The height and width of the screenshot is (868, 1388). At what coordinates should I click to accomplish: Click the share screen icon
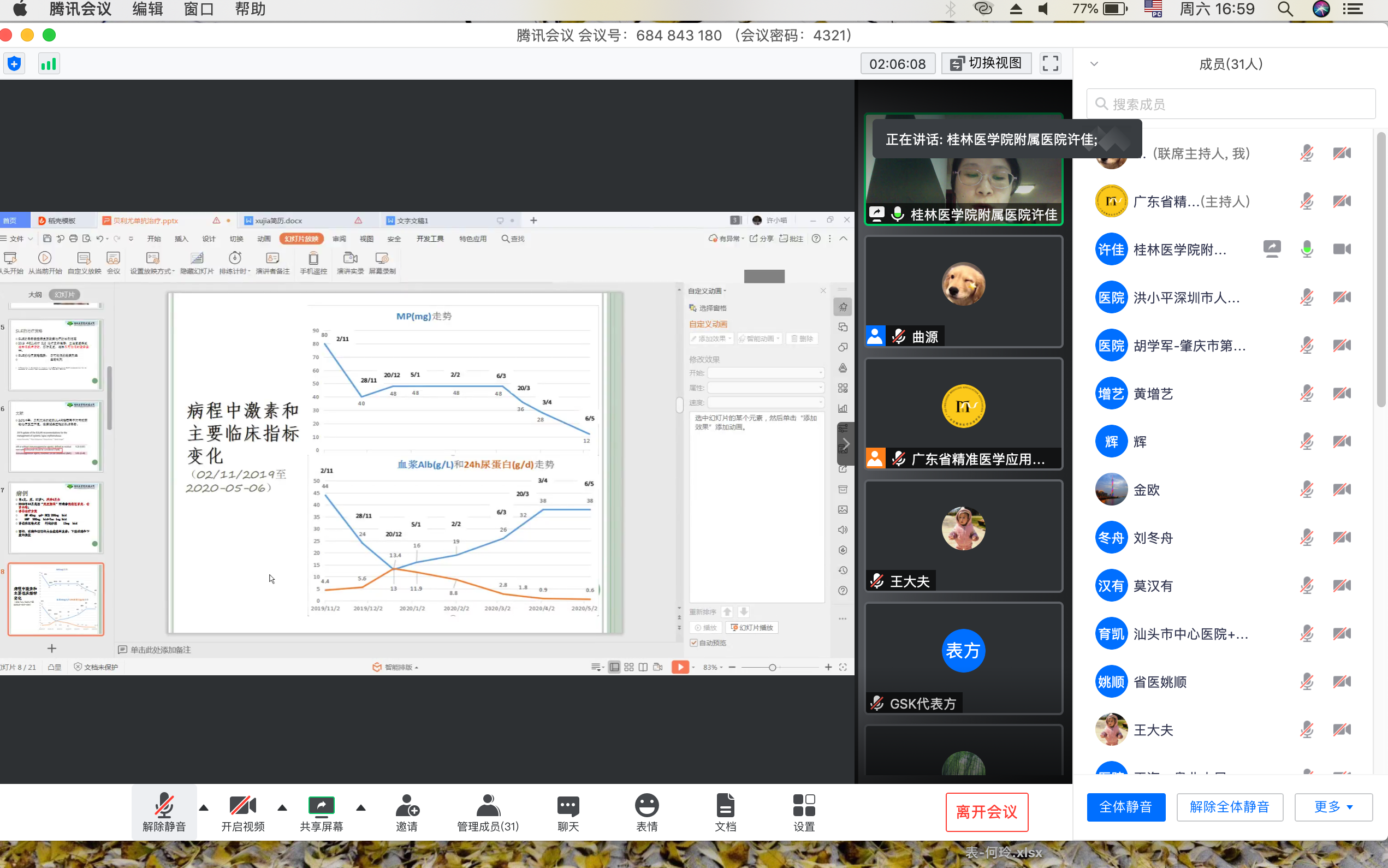point(321,806)
